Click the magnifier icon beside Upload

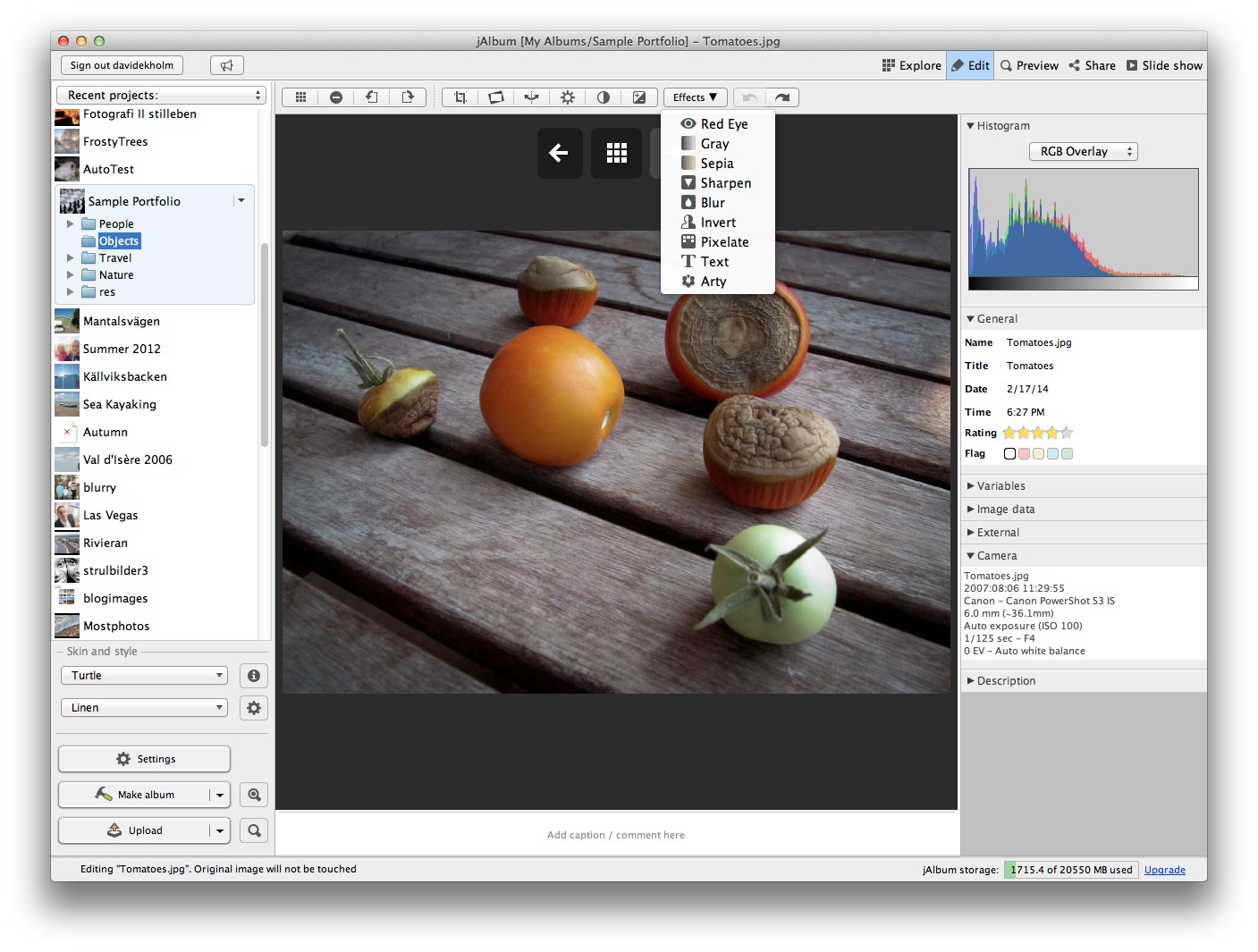point(254,830)
